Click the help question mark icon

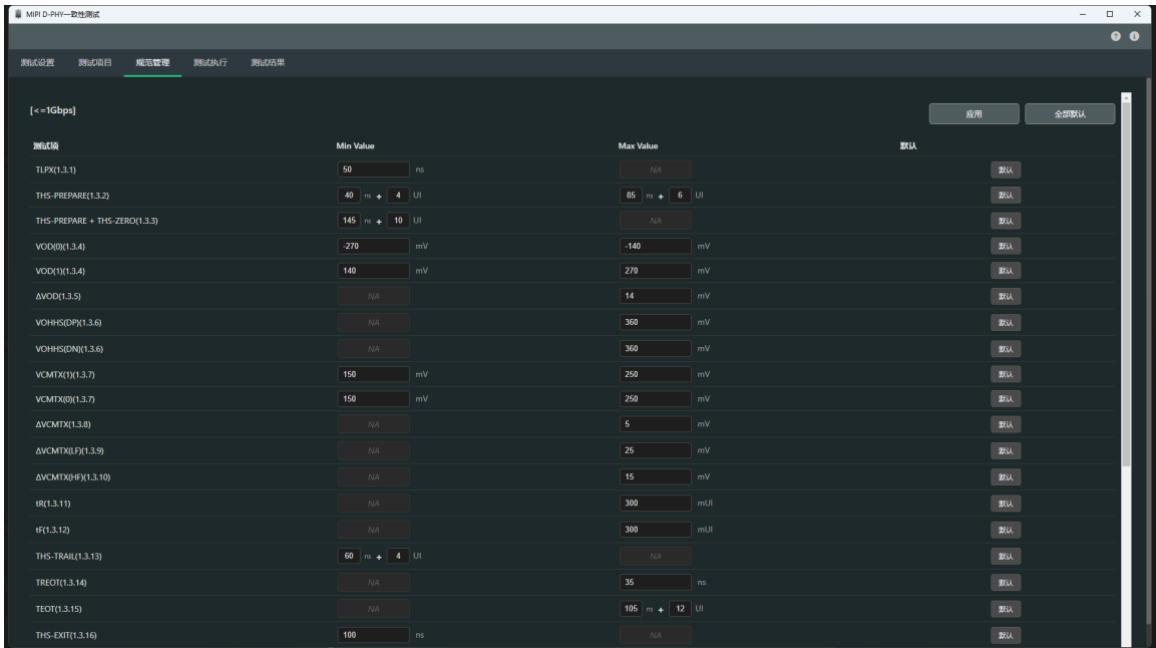[x=1115, y=36]
